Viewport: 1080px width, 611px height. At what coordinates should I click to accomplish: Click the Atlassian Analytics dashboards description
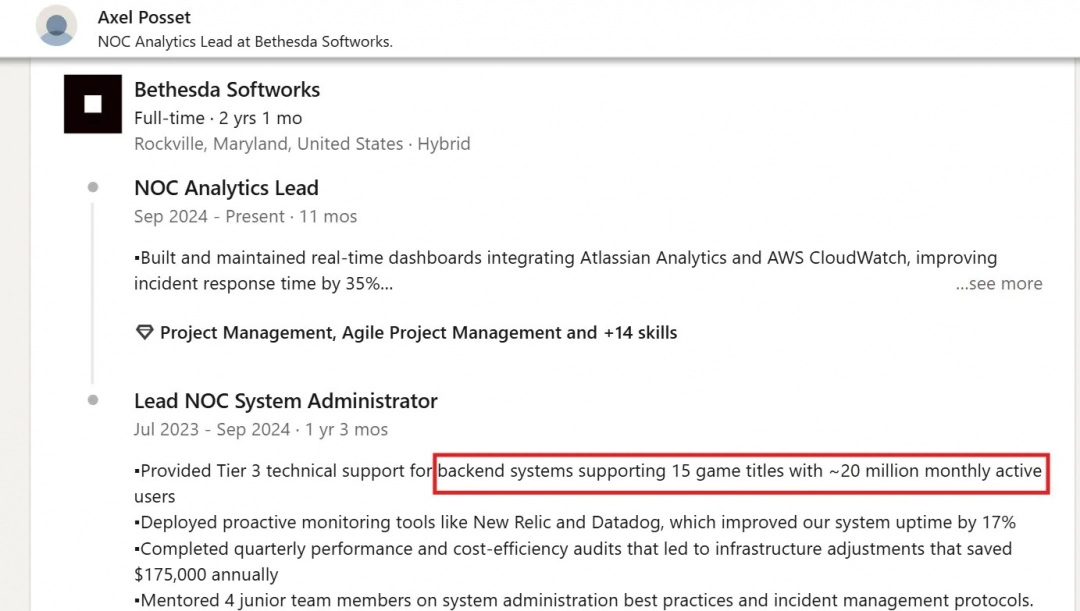[x=565, y=271]
